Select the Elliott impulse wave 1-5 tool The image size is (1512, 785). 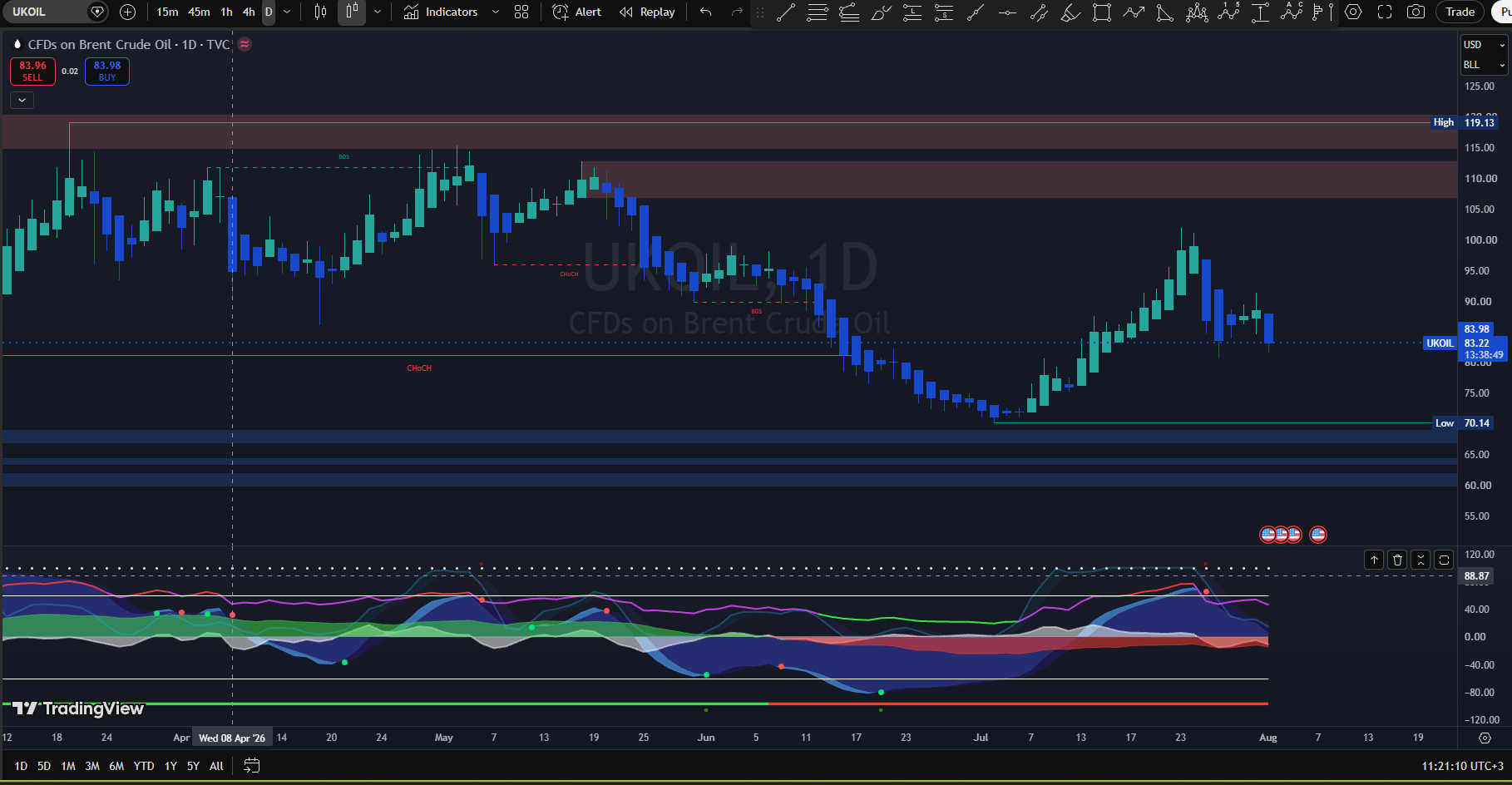tap(1228, 12)
